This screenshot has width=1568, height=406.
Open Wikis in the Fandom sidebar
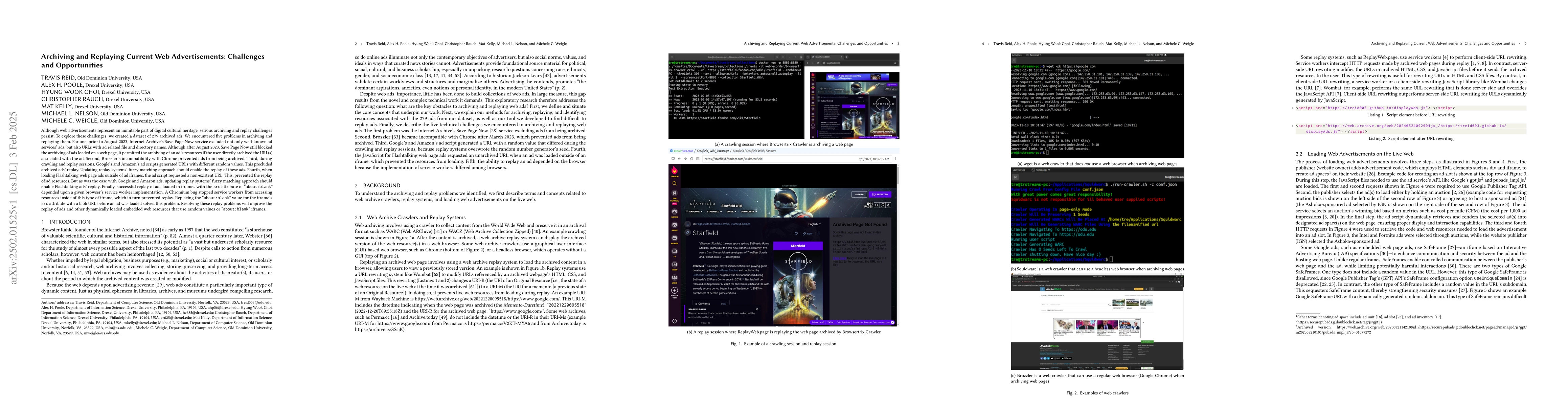tap(675, 279)
